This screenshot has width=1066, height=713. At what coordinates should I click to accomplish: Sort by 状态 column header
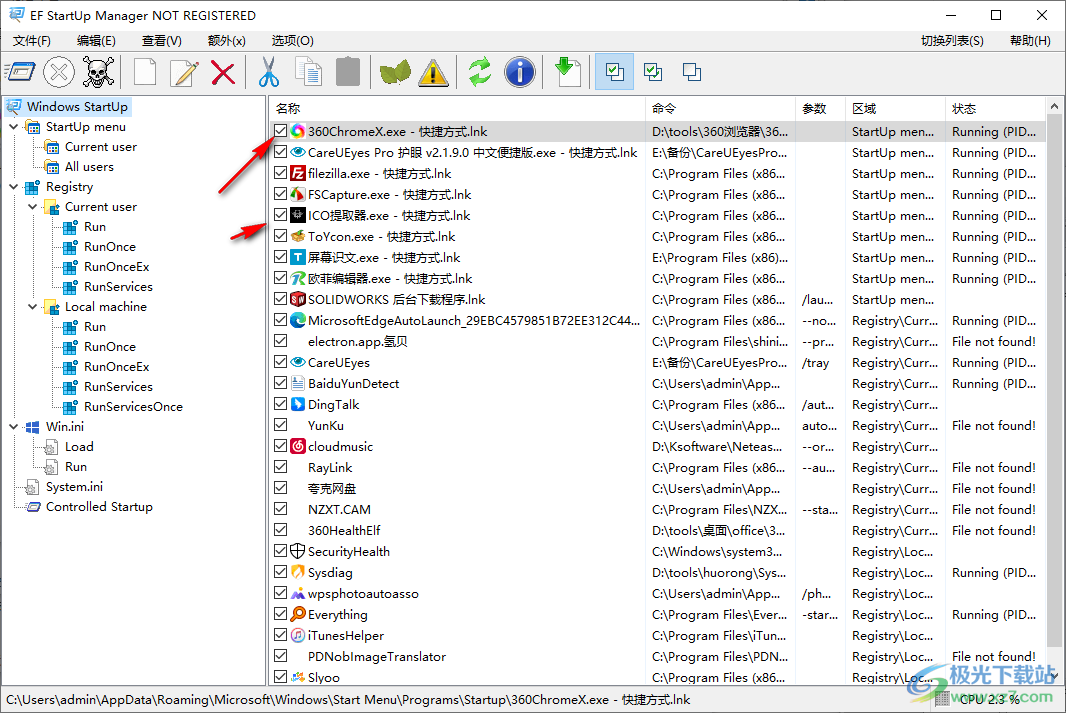click(995, 109)
